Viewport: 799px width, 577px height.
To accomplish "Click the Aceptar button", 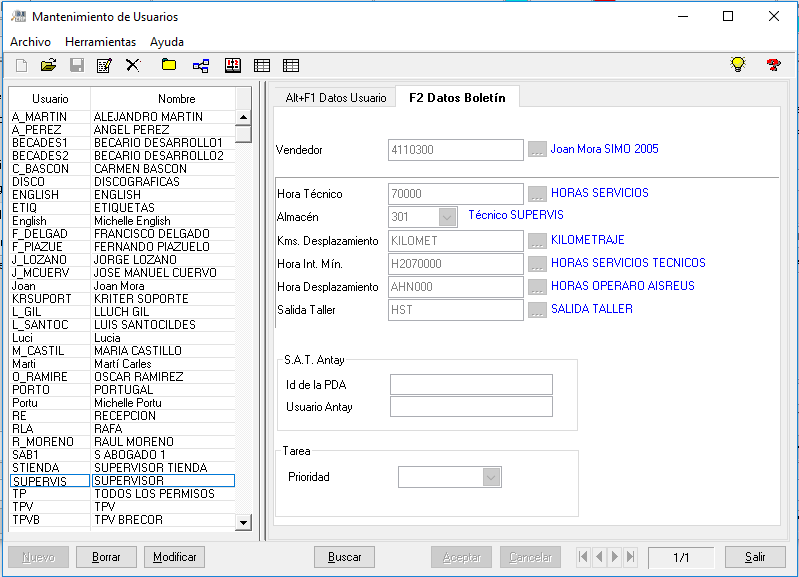I will (462, 557).
